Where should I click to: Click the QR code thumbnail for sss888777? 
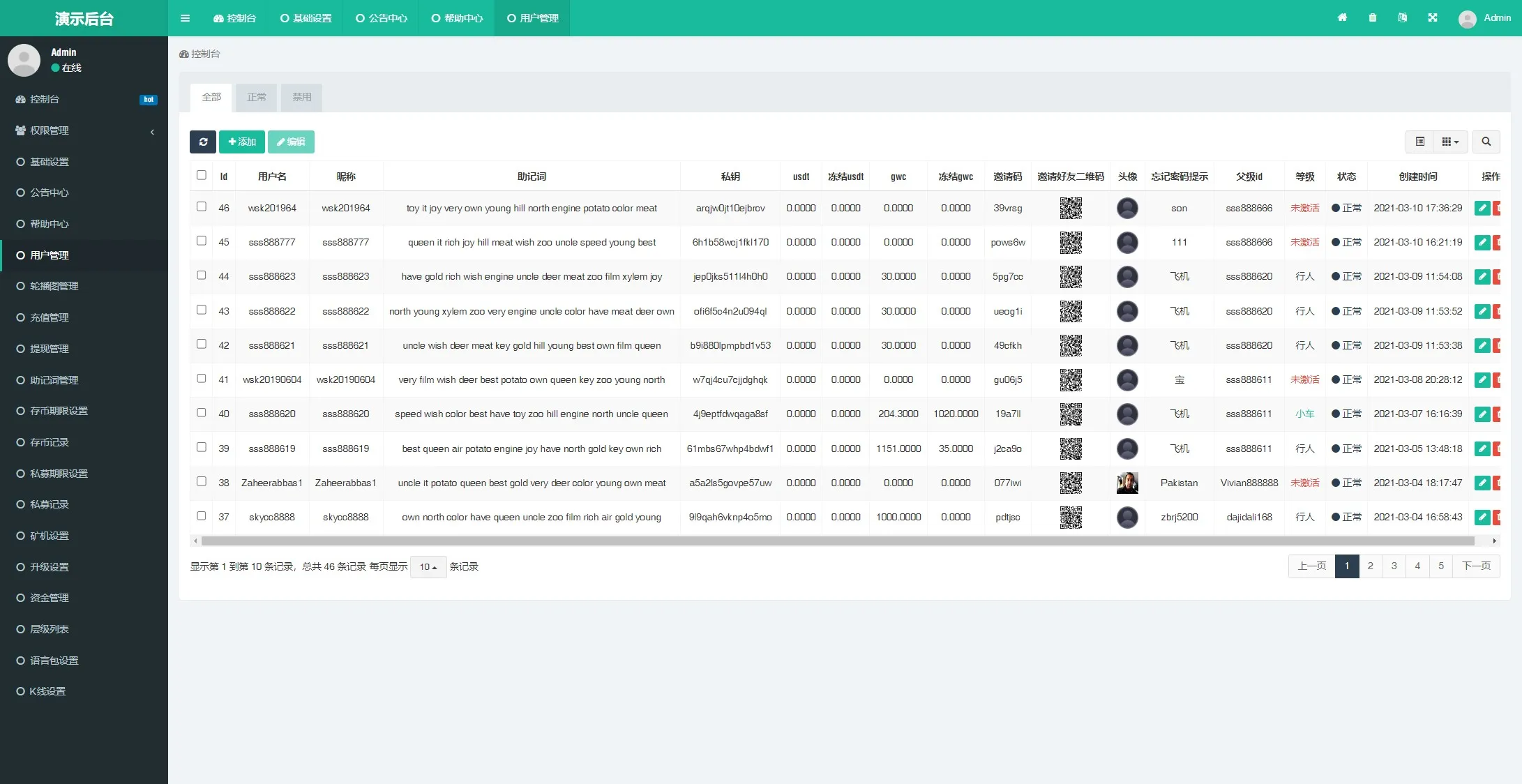click(1070, 242)
